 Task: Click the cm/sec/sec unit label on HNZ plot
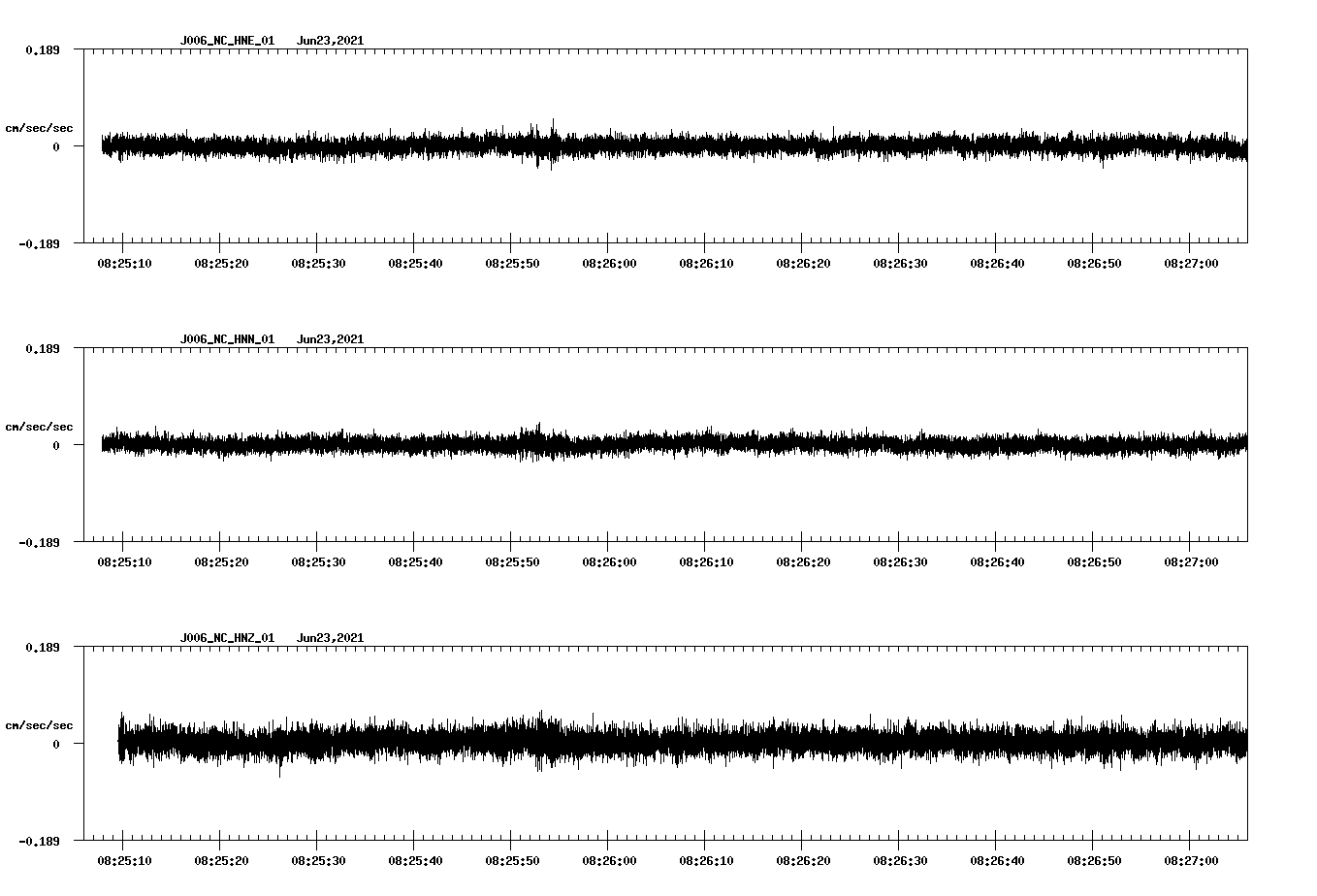click(39, 725)
